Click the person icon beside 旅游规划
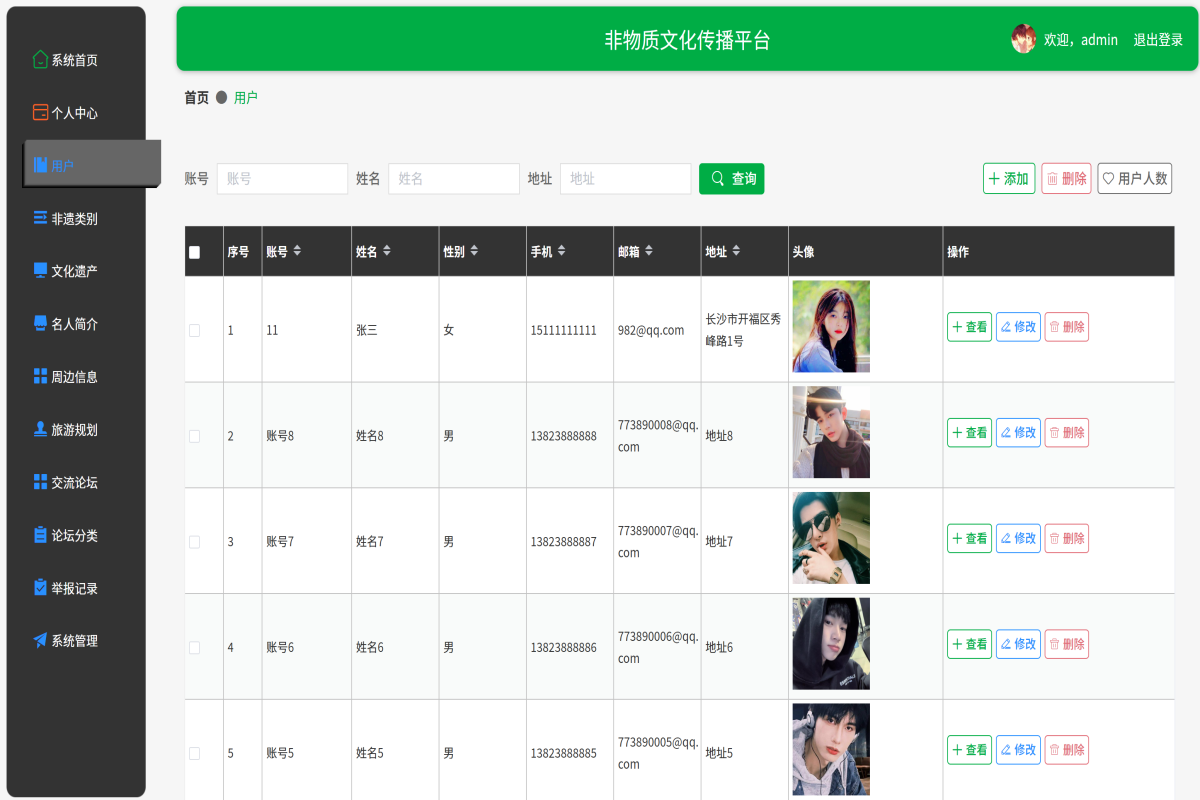The image size is (1200, 800). click(x=40, y=429)
